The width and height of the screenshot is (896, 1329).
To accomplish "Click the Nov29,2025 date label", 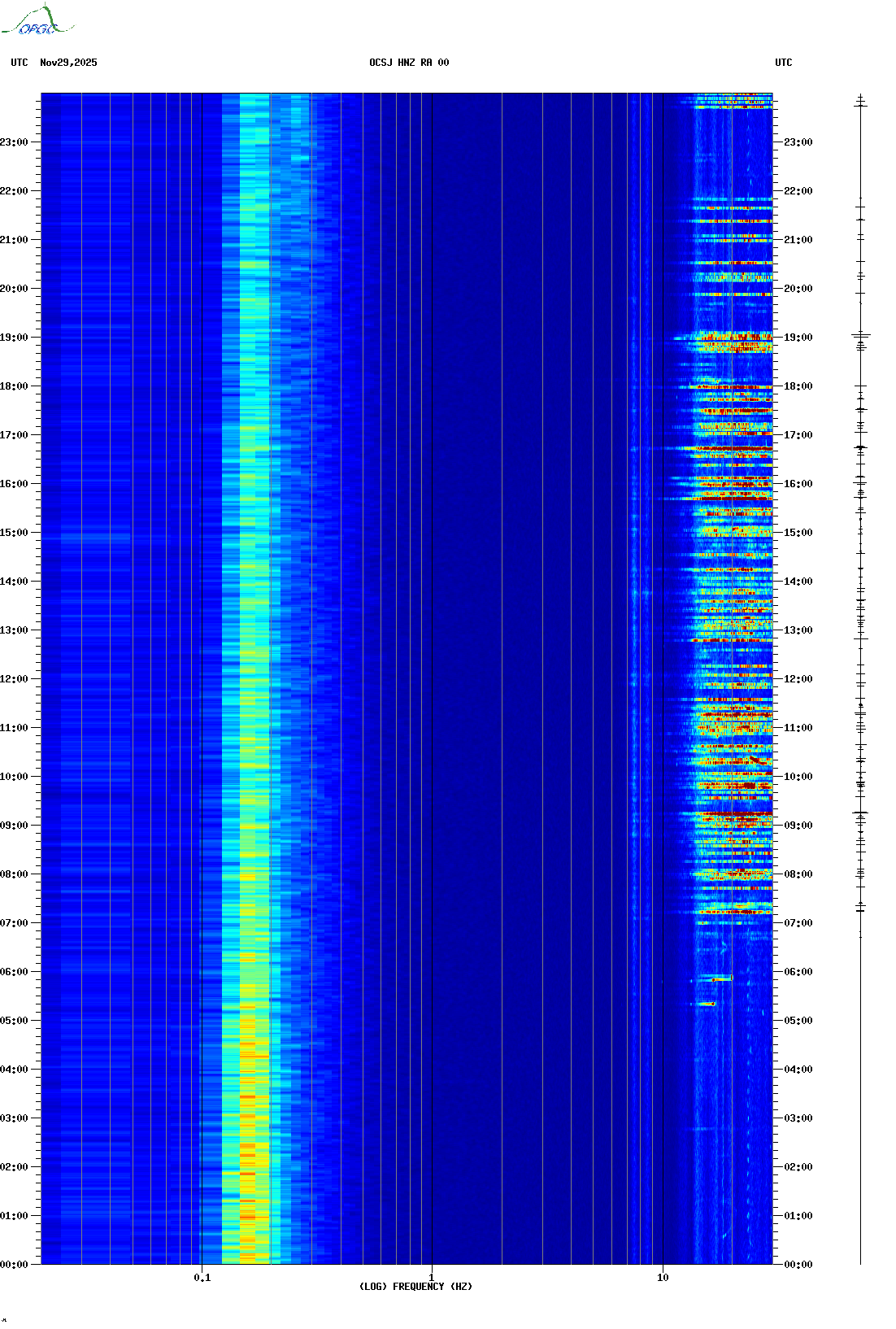I will point(68,63).
